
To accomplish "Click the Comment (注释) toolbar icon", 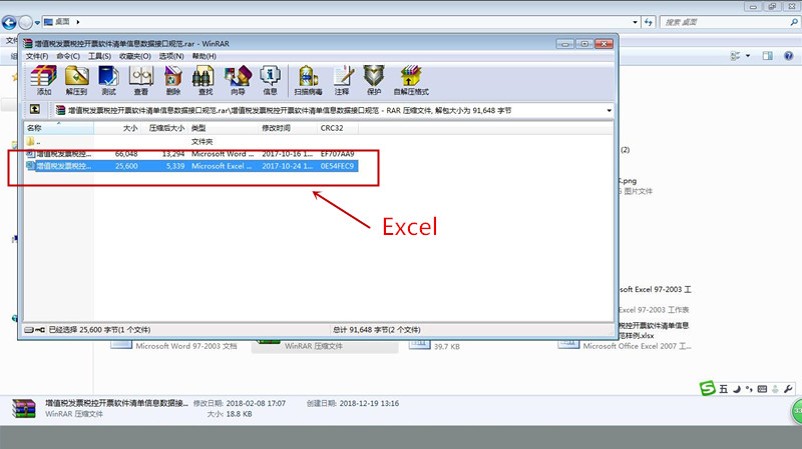I will (342, 80).
